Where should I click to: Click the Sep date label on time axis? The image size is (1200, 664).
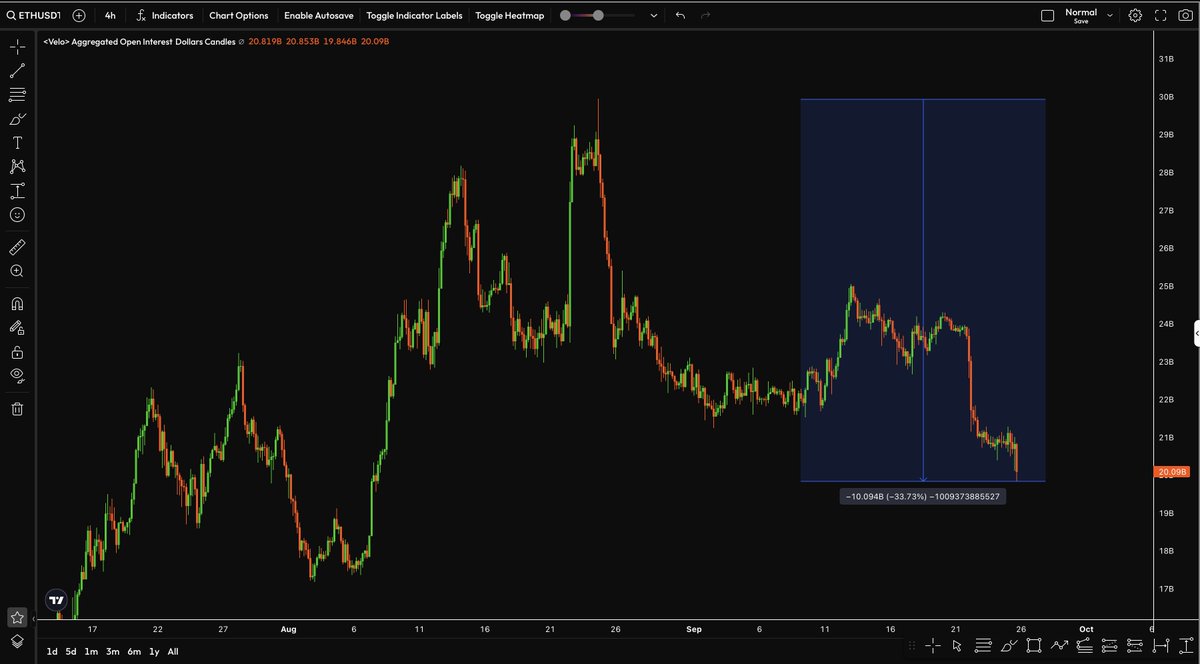pyautogui.click(x=694, y=629)
